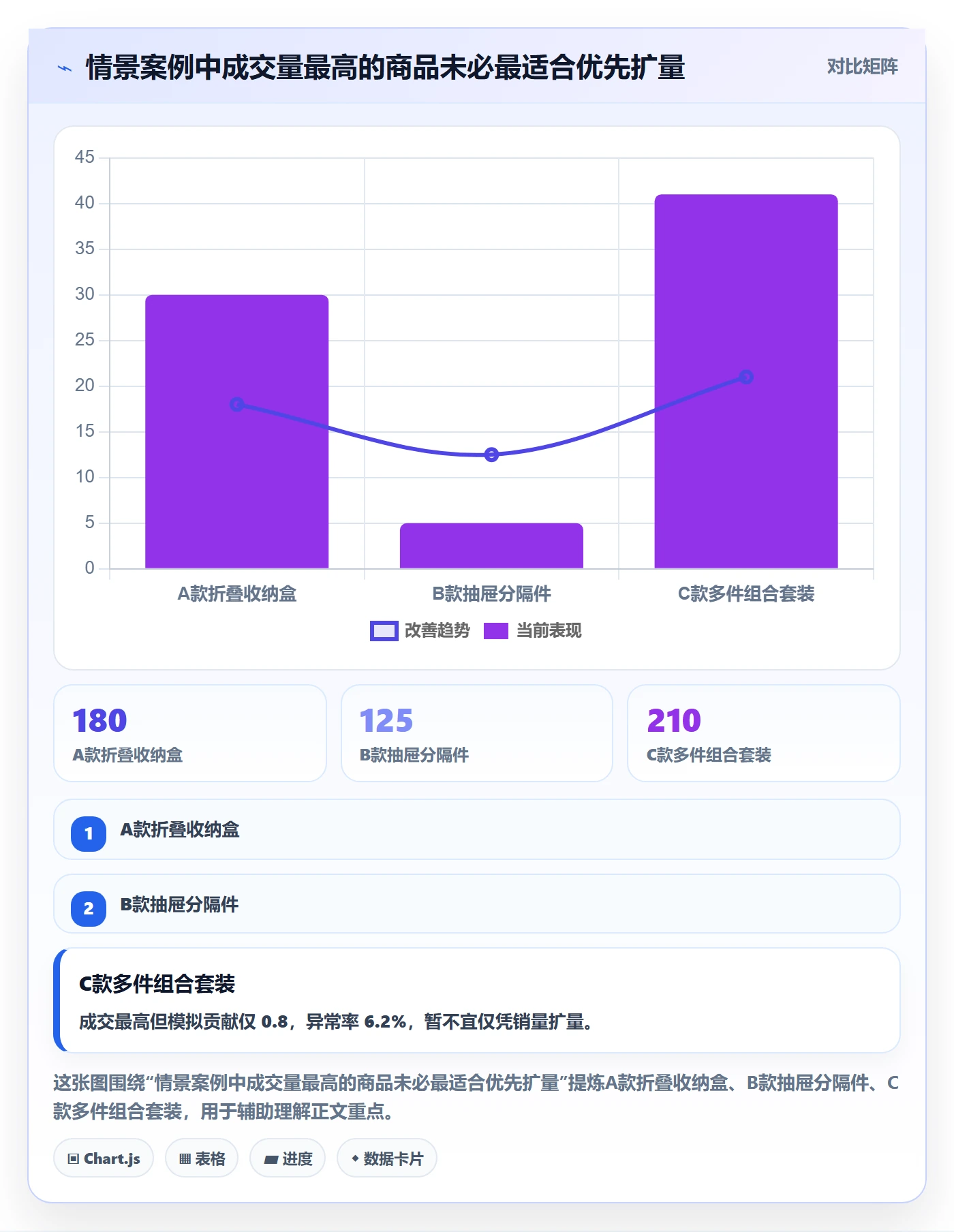Click the trend line point over B款抽屉分隔件

pyautogui.click(x=491, y=455)
